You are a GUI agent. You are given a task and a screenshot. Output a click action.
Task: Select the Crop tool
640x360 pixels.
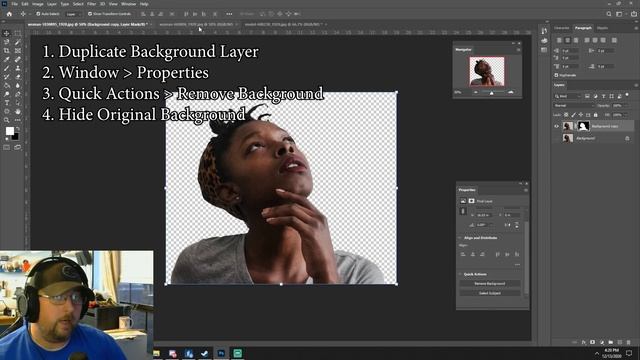coord(7,51)
